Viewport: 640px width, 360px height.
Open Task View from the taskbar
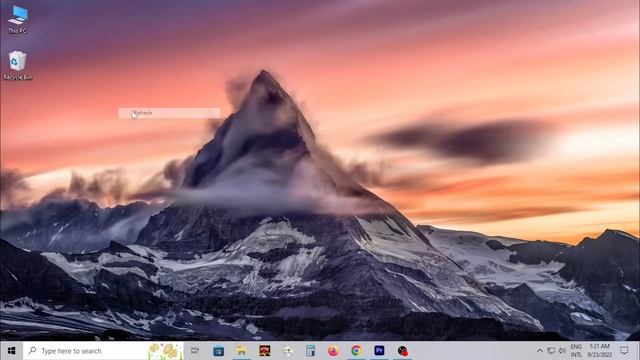pyautogui.click(x=195, y=351)
